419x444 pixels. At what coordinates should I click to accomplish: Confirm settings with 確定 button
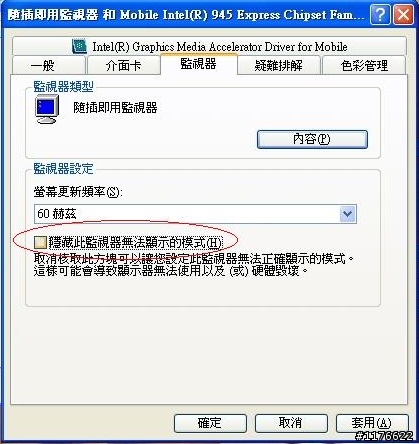click(210, 423)
